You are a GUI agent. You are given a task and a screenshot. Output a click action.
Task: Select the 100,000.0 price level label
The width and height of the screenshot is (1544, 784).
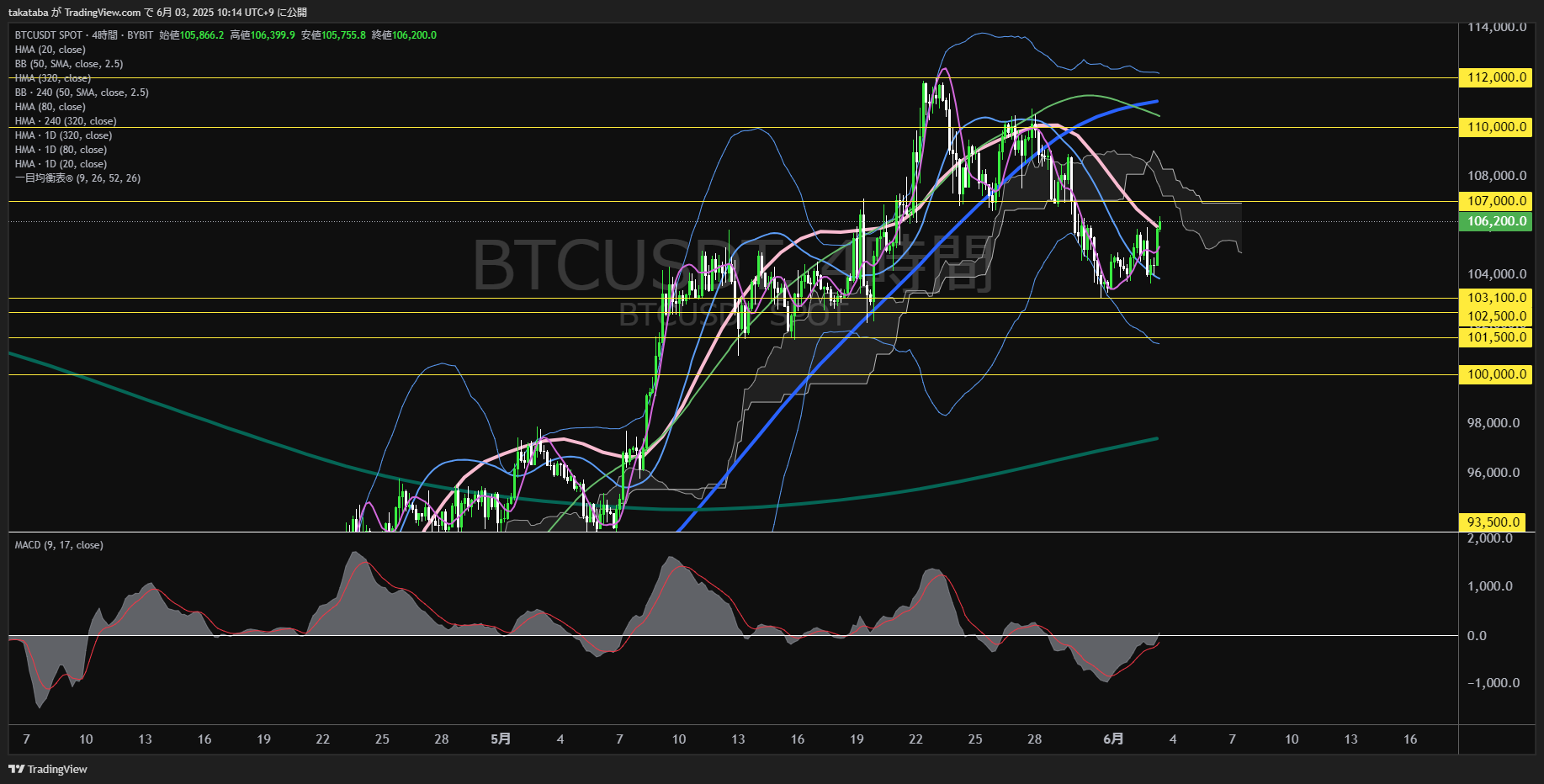click(x=1496, y=374)
